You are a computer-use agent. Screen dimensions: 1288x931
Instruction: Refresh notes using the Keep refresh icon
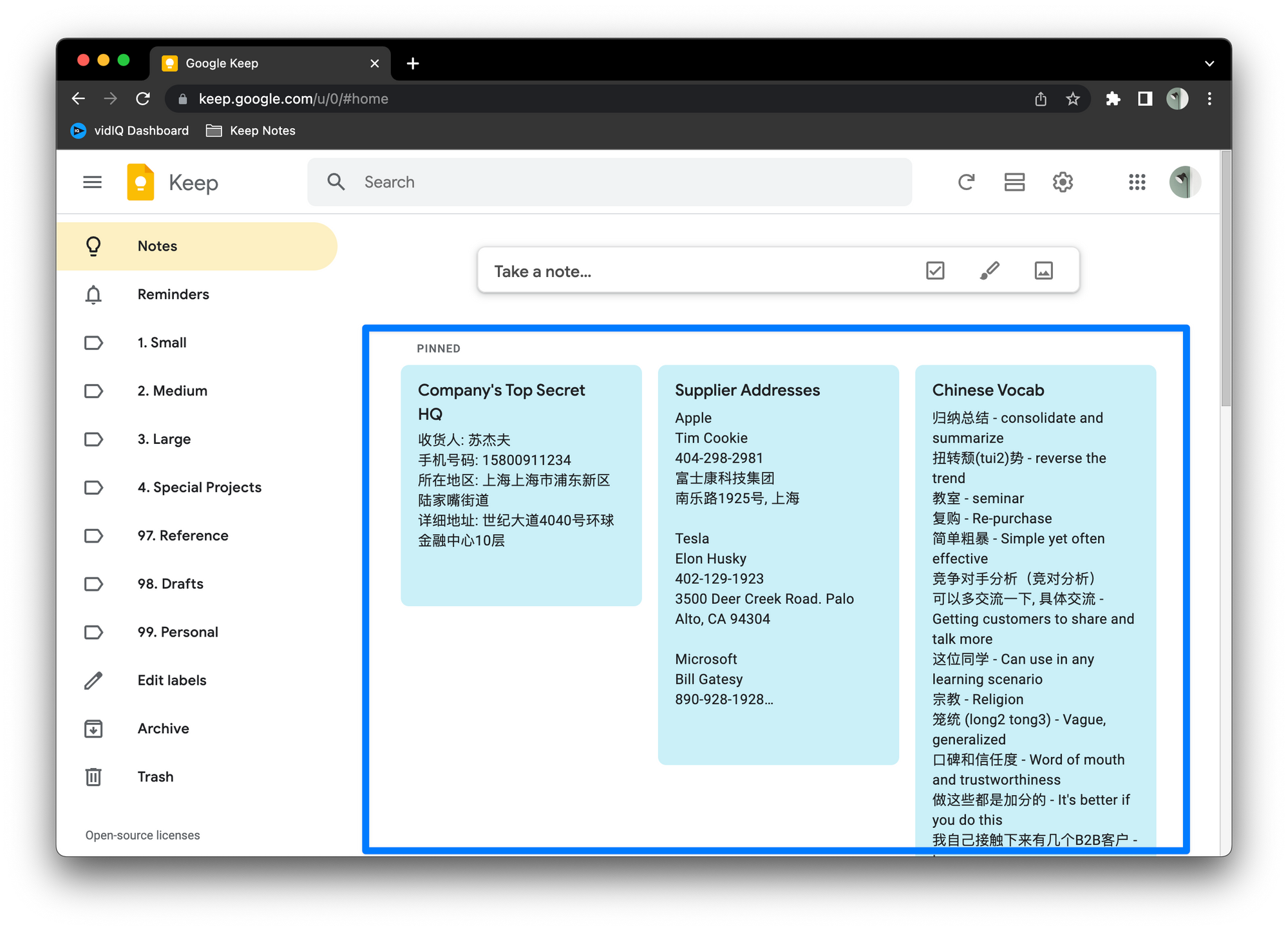click(x=965, y=182)
